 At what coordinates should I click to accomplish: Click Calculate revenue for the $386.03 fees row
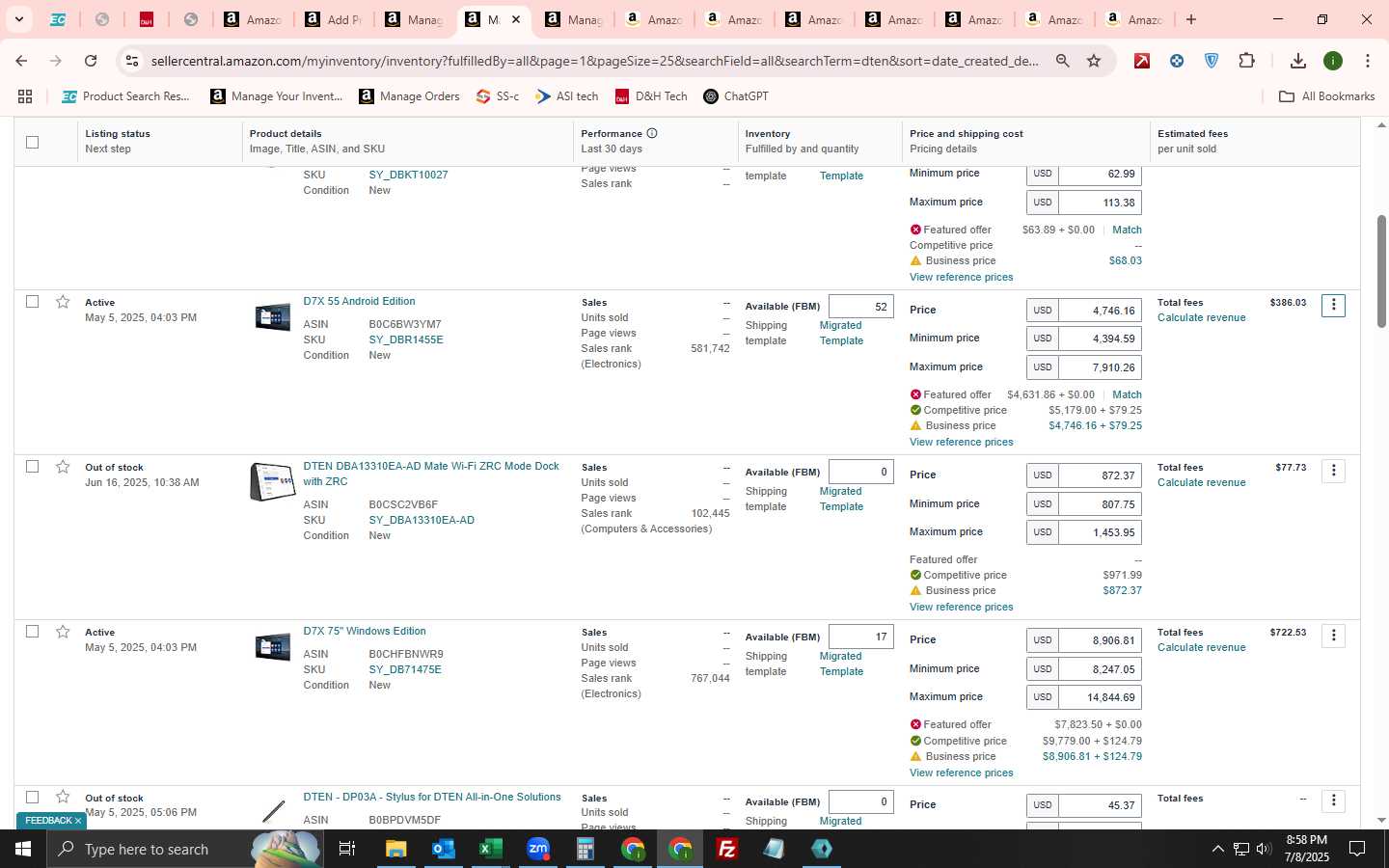tap(1201, 317)
